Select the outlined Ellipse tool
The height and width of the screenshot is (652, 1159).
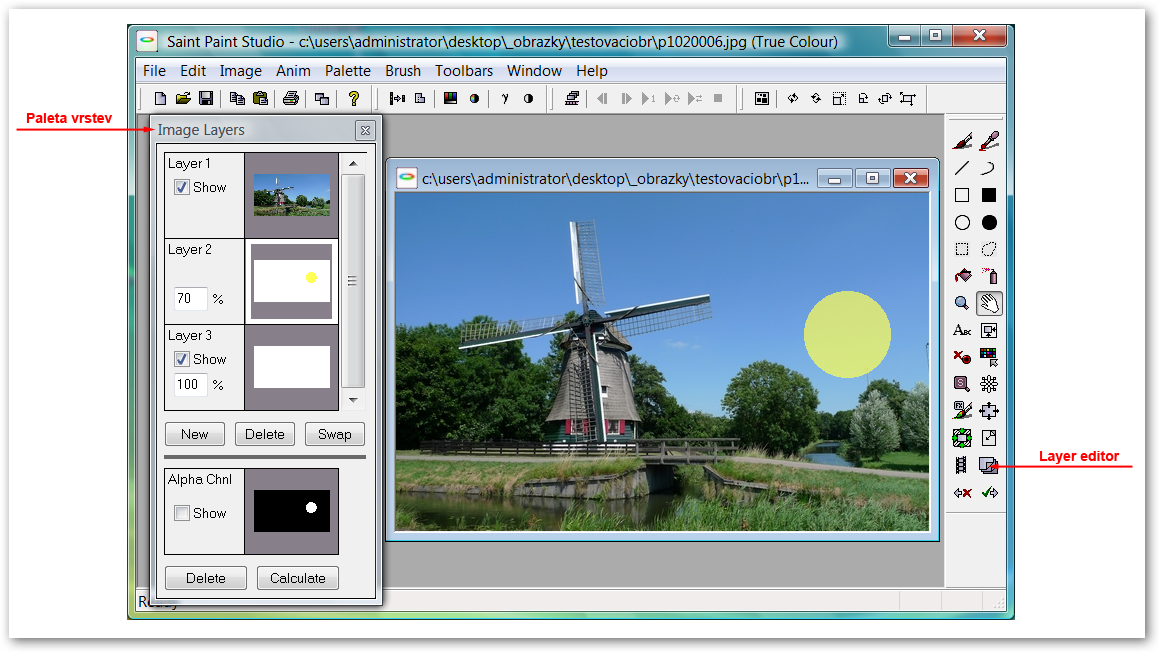coord(962,223)
